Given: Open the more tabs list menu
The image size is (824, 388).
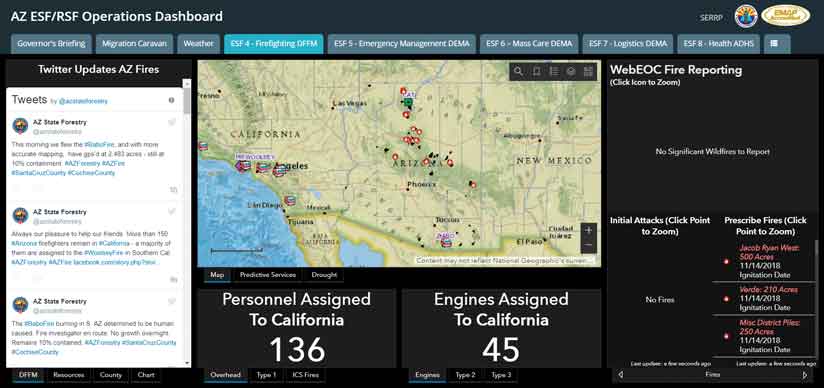Looking at the screenshot, I should click(774, 44).
